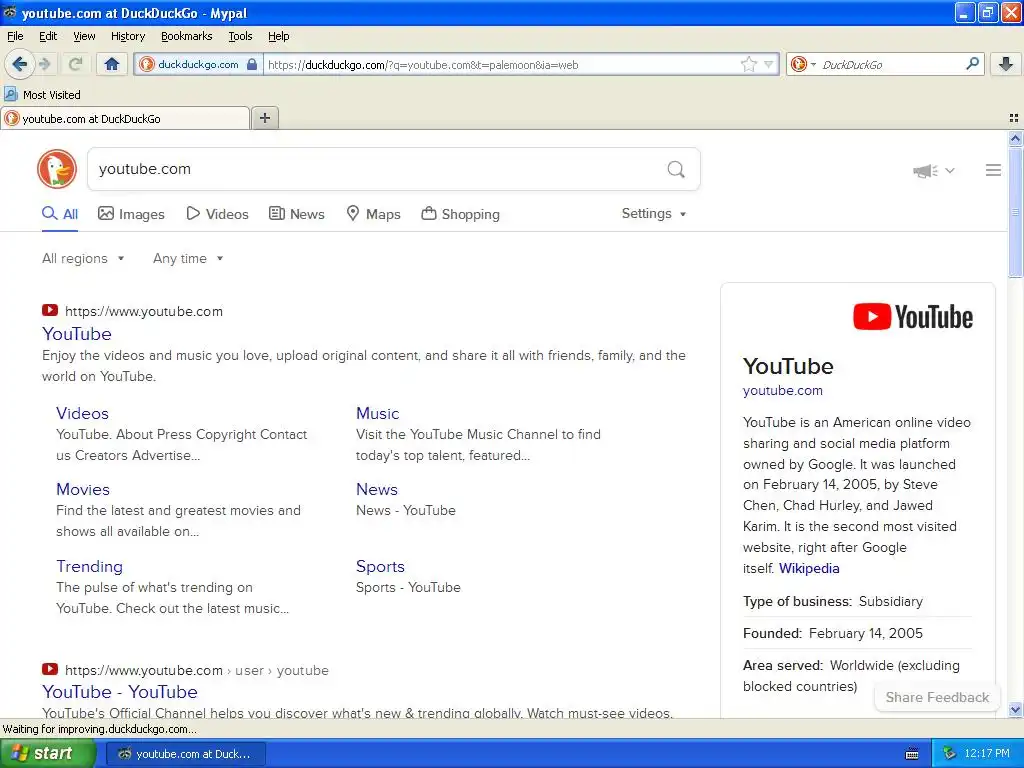Click the YouTube favicon on the user › youtube result
The height and width of the screenshot is (768, 1024).
tap(50, 669)
